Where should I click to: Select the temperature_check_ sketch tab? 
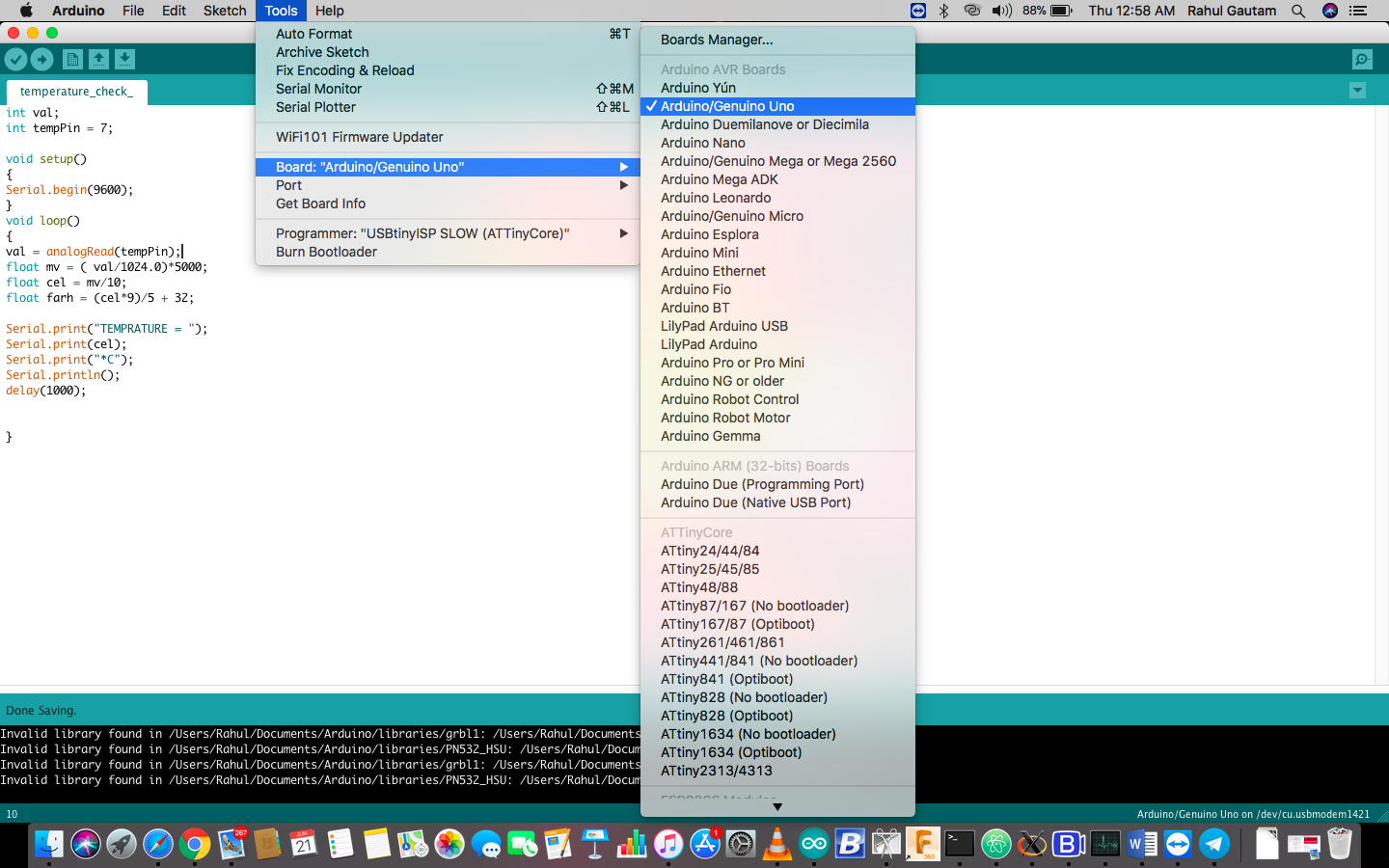pos(76,92)
